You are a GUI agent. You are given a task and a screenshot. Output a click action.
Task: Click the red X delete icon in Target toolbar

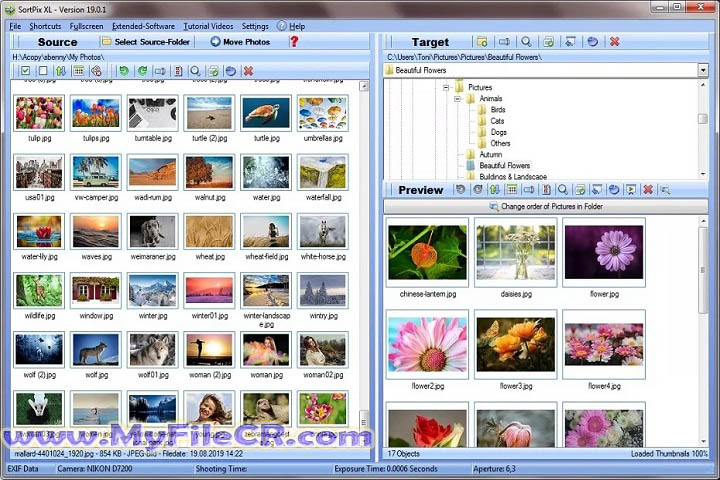(x=614, y=42)
